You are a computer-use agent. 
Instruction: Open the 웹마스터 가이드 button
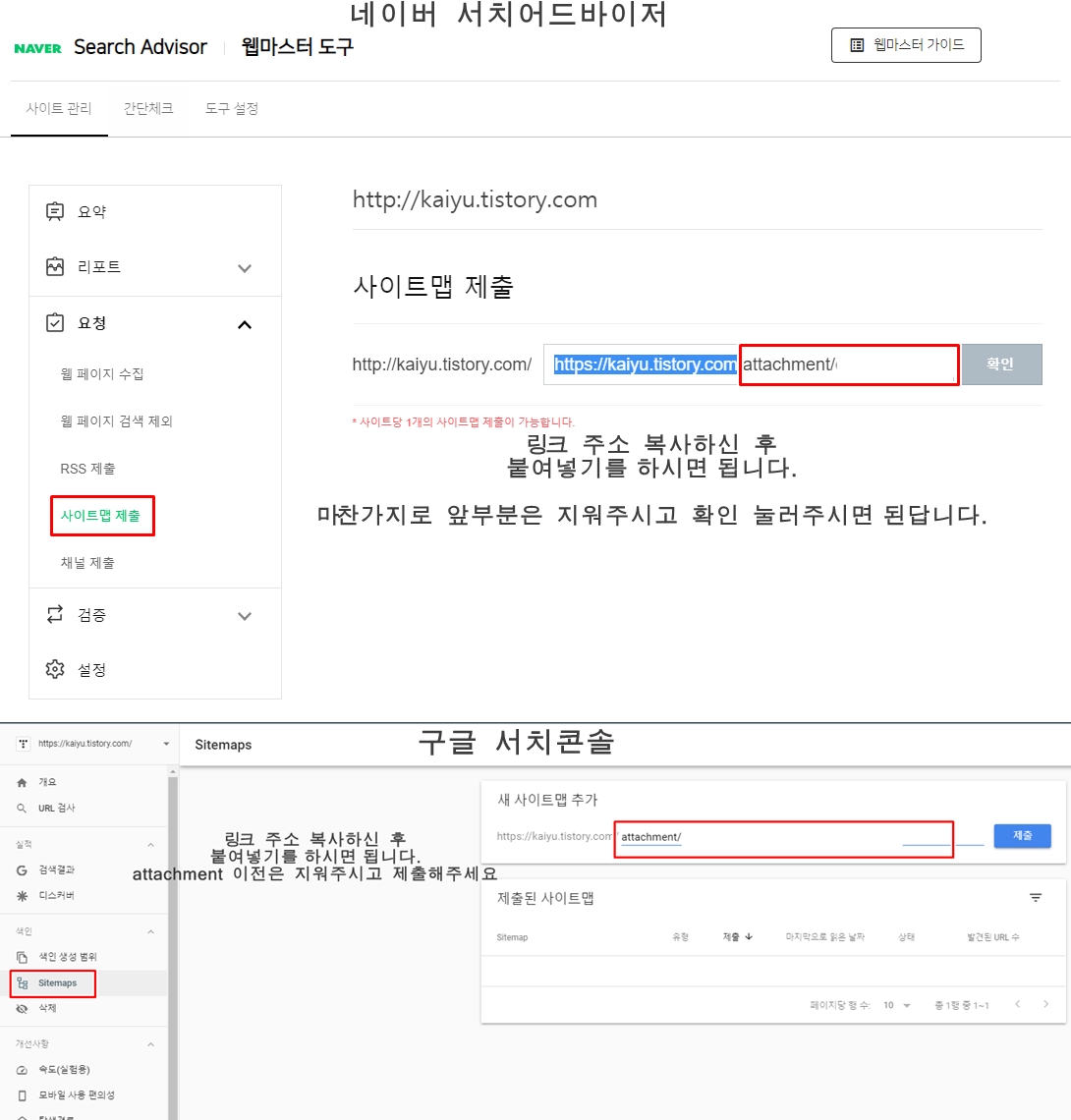click(x=906, y=45)
